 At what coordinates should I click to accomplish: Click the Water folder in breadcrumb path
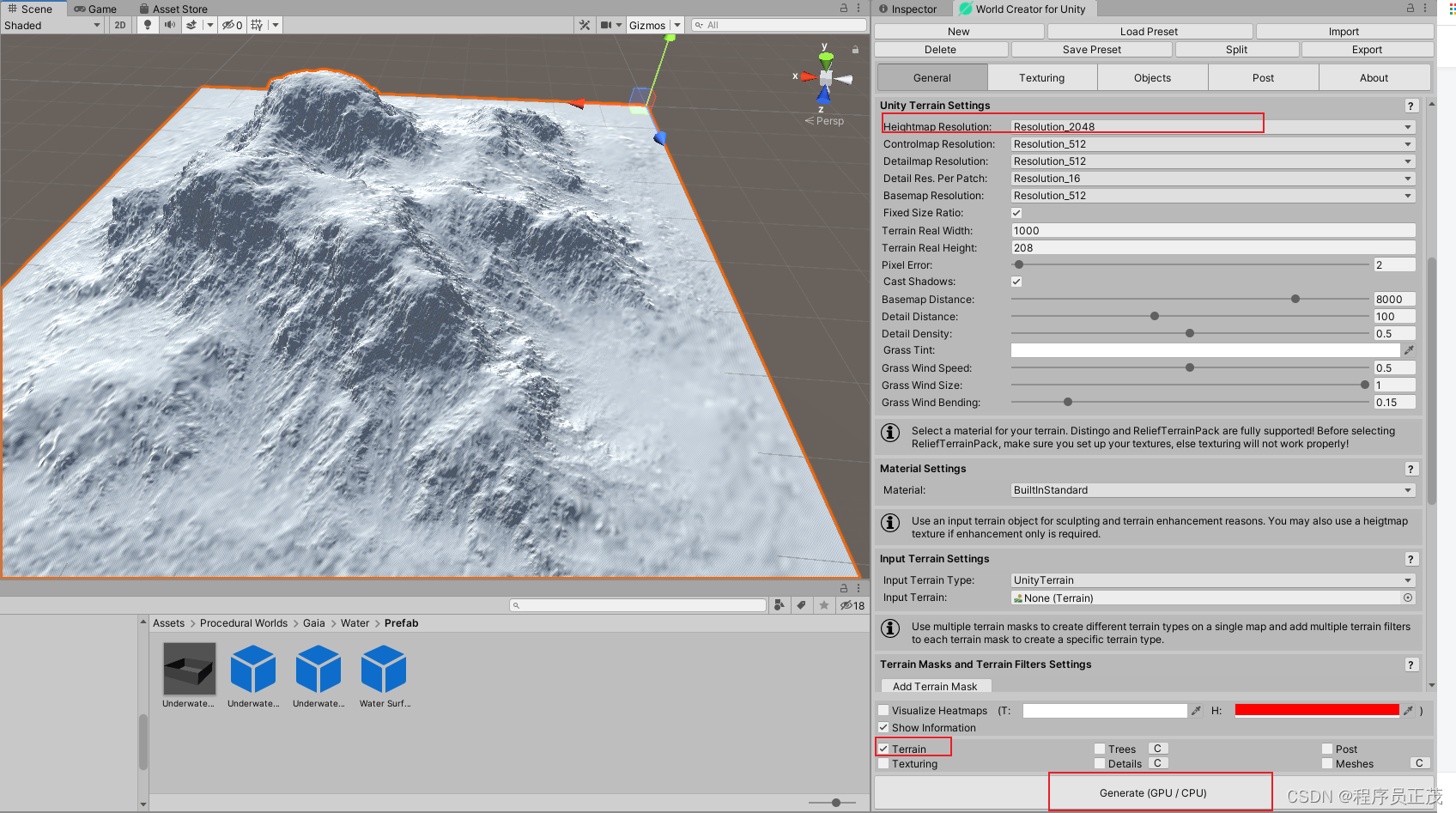[355, 623]
